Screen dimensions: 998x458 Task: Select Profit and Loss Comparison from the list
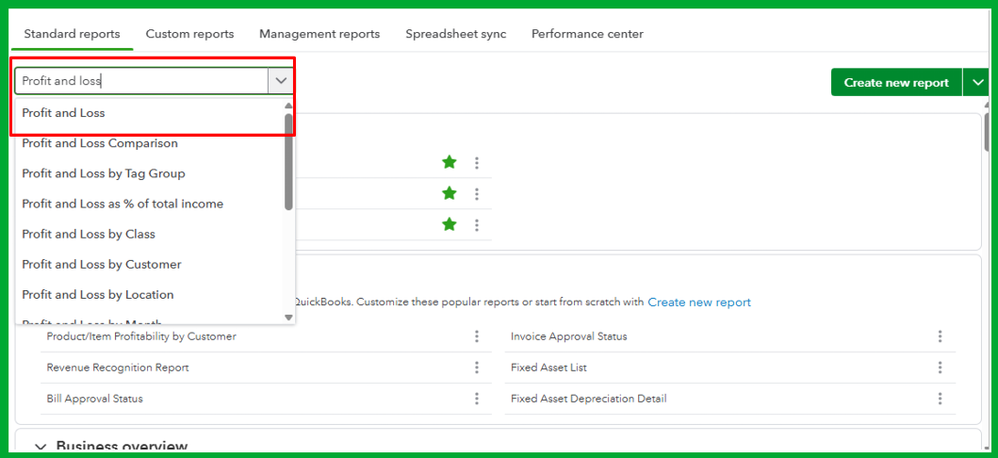pyautogui.click(x=100, y=144)
